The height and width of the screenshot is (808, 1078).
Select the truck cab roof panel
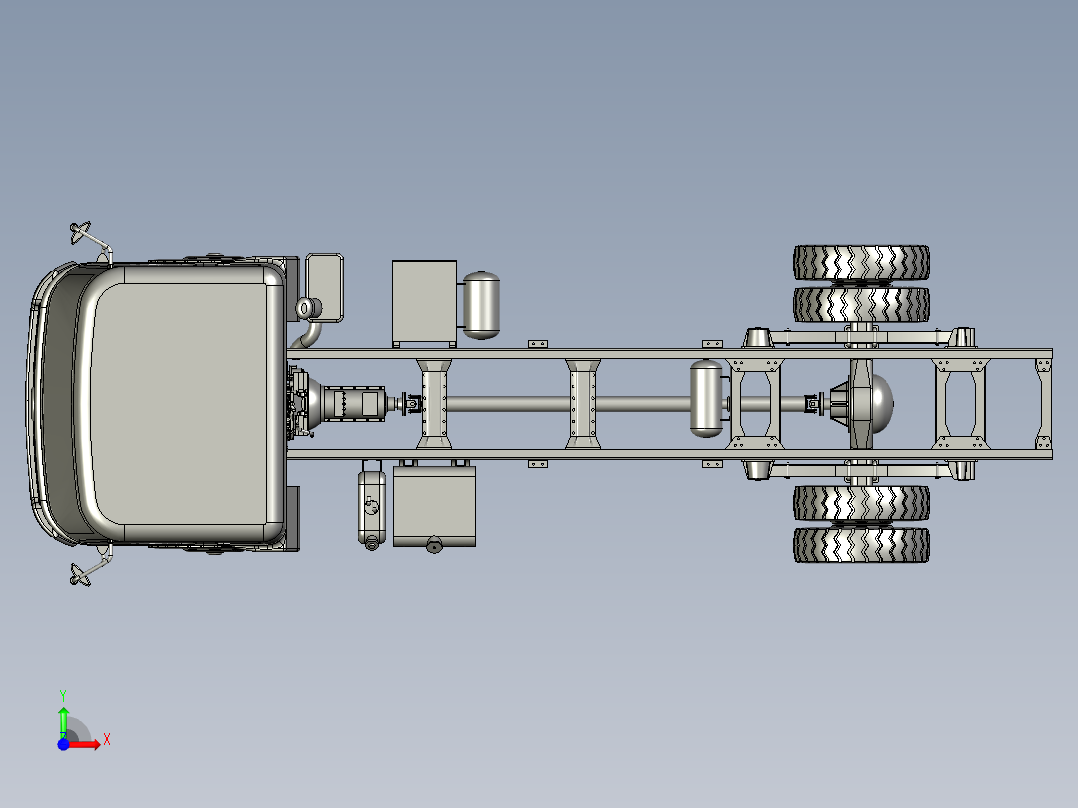click(180, 404)
